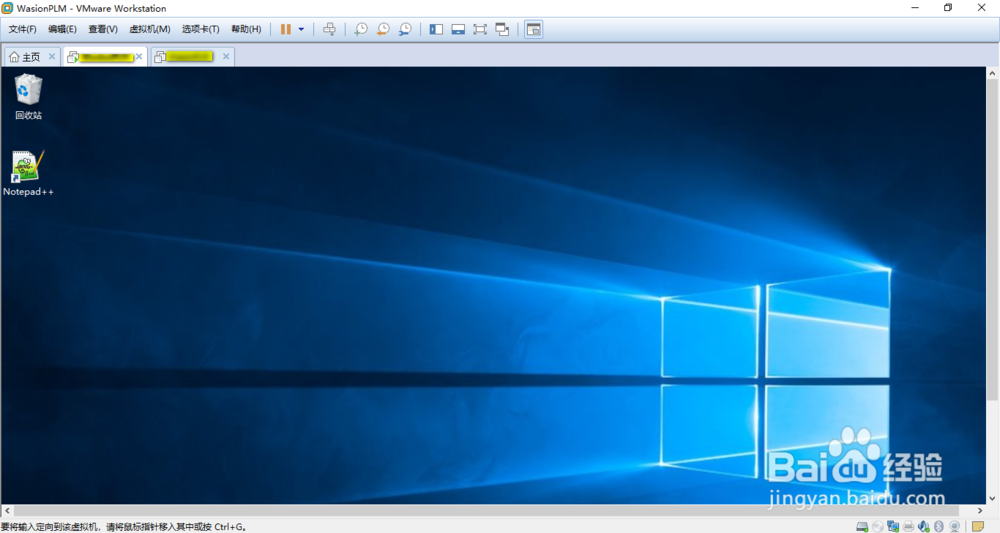Select the 回收站 recycle bin desktop icon

click(28, 97)
